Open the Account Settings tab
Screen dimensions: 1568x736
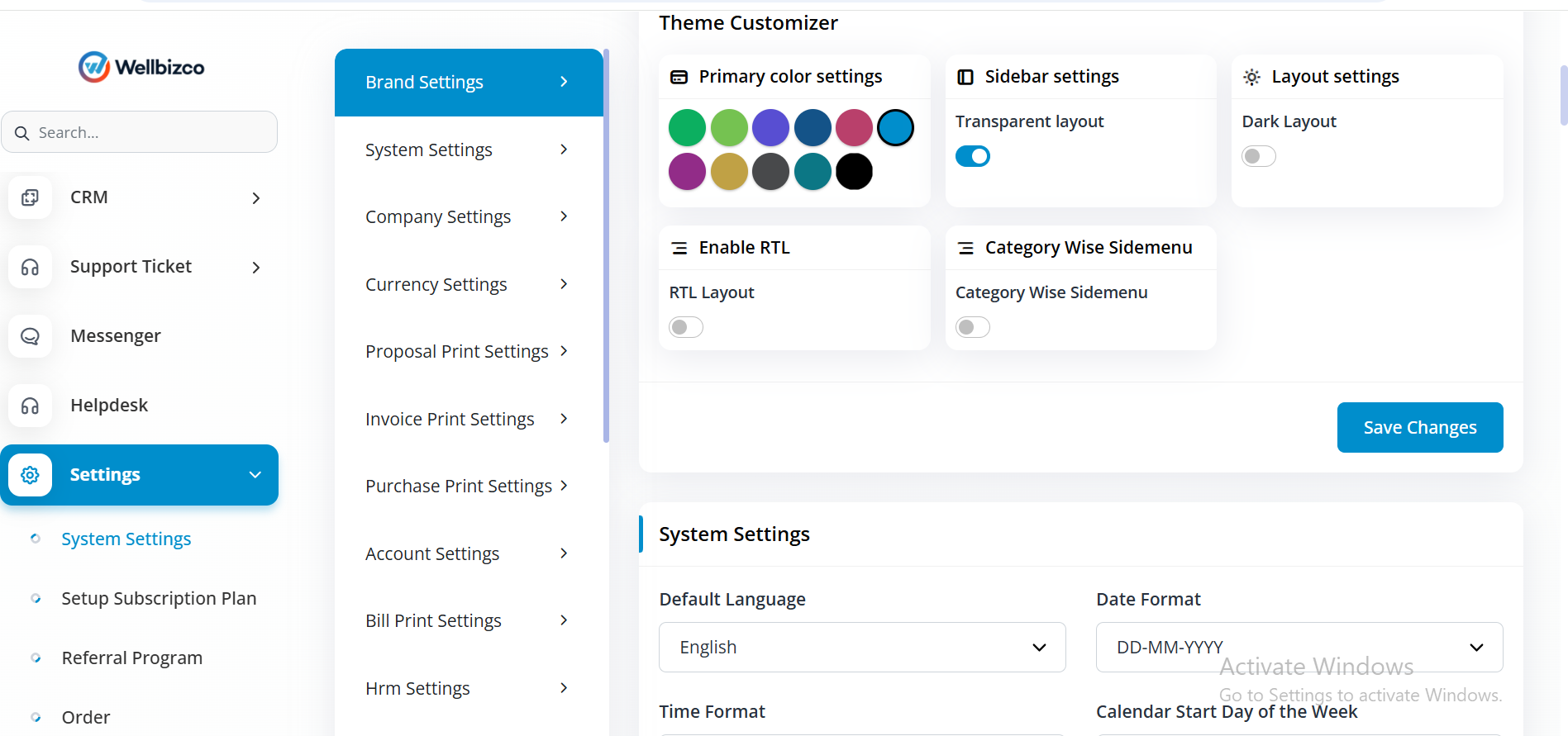469,554
